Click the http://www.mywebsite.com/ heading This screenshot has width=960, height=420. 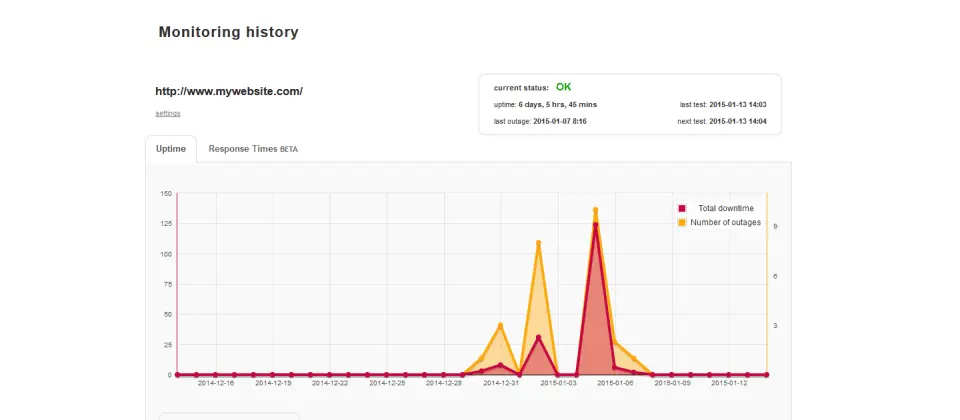pyautogui.click(x=229, y=91)
